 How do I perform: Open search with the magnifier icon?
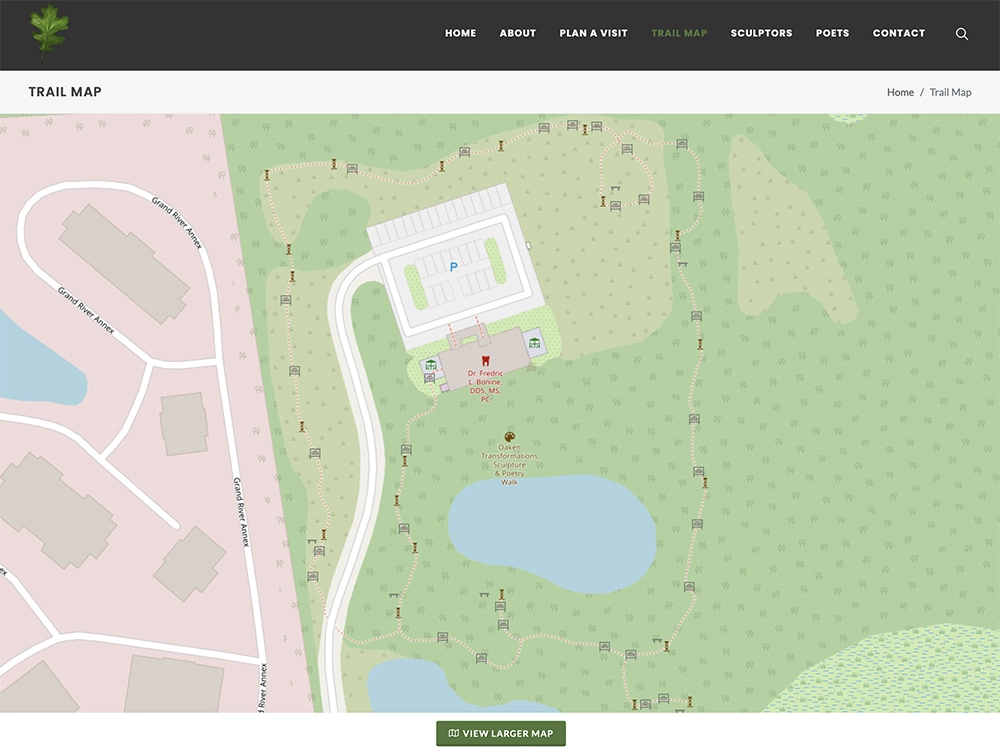coord(961,34)
